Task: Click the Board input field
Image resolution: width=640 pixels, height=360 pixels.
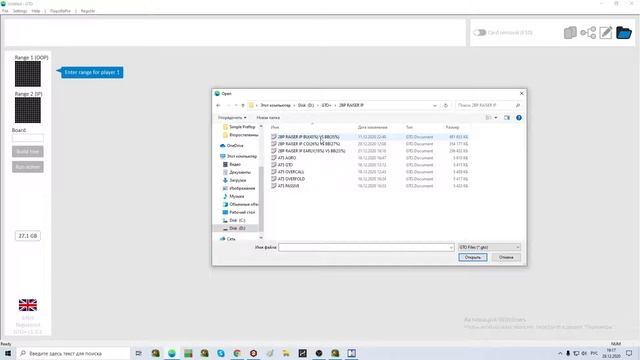Action: coord(28,138)
